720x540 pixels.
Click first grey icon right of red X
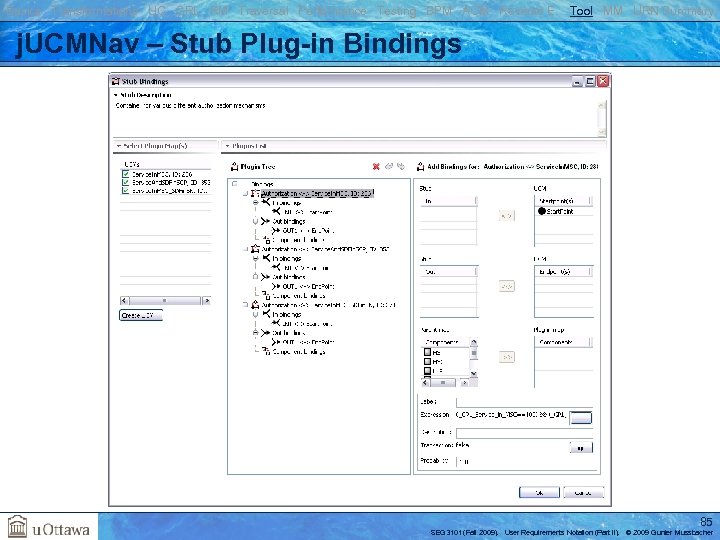(389, 166)
